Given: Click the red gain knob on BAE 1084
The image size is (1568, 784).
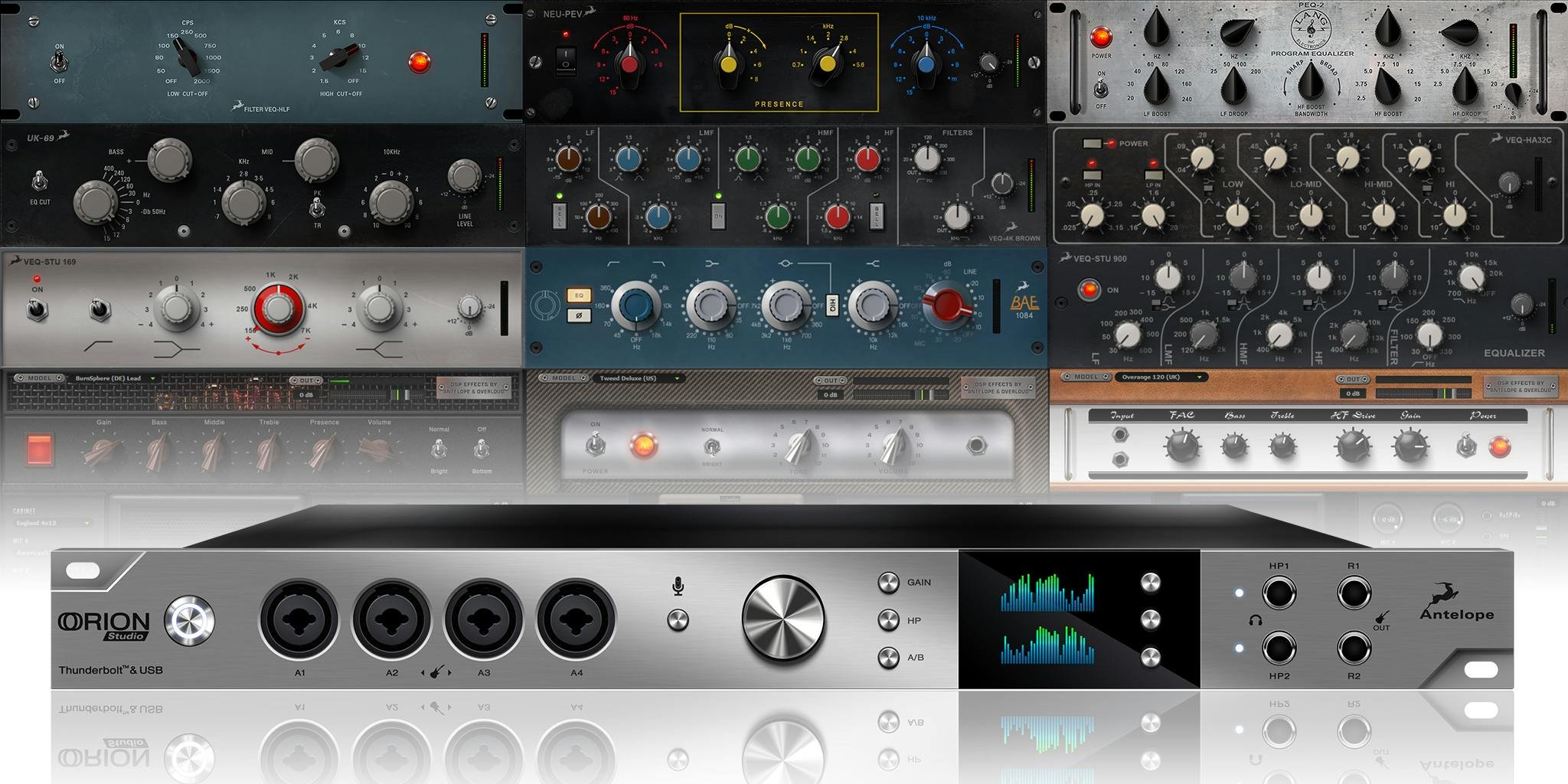Looking at the screenshot, I should (x=948, y=304).
